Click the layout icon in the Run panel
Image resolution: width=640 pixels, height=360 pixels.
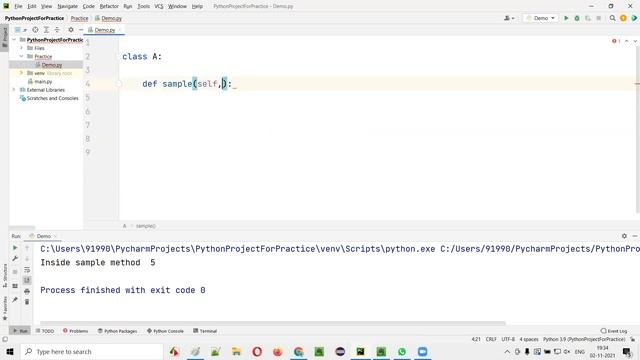coord(15,286)
